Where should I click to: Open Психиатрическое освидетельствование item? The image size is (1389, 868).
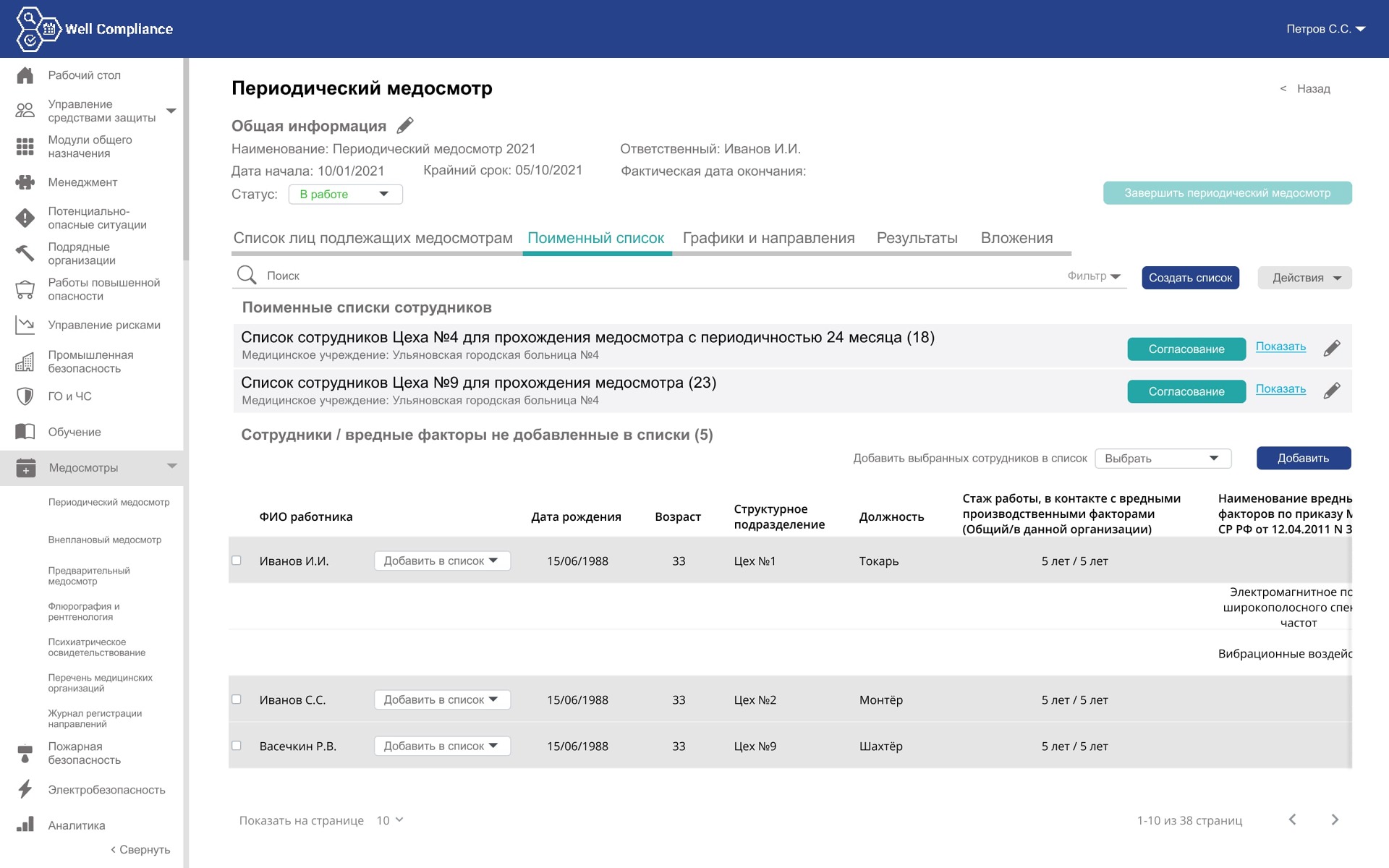97,647
